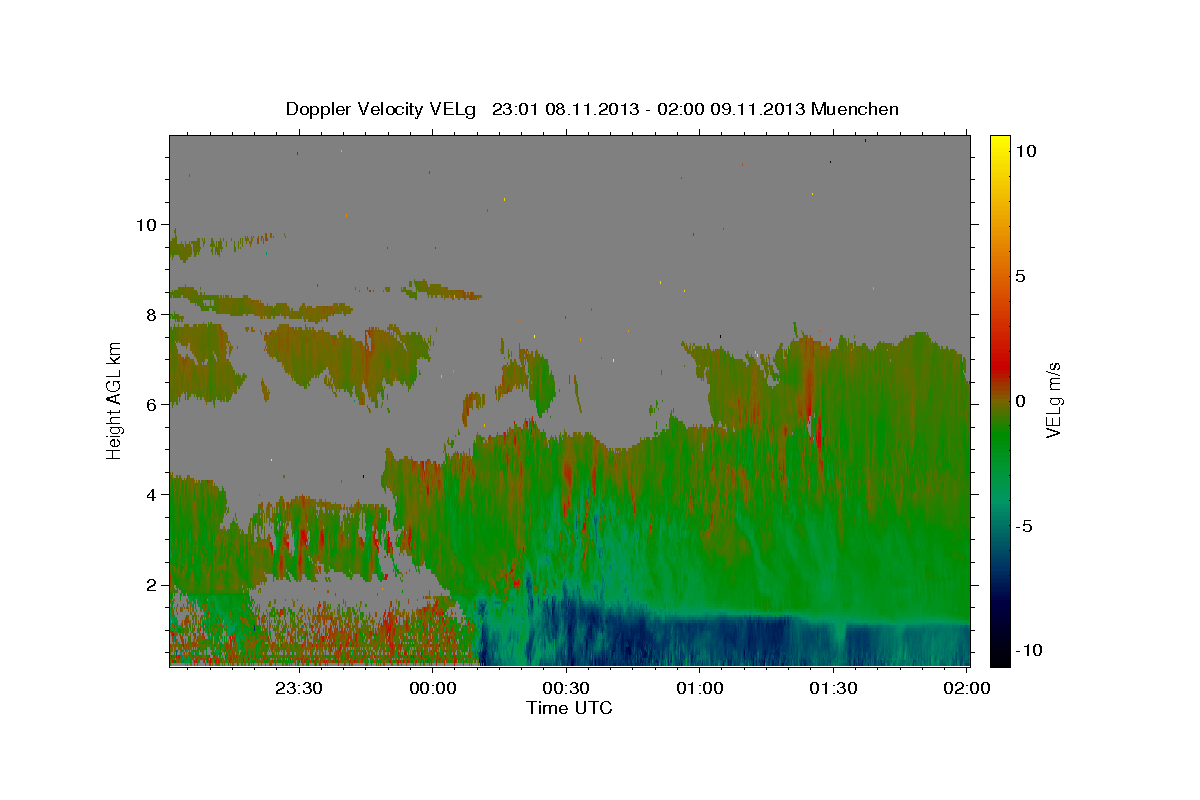Click the colorbar tick label '-10'
Screen dimensions: 1200x800
coord(1028,650)
